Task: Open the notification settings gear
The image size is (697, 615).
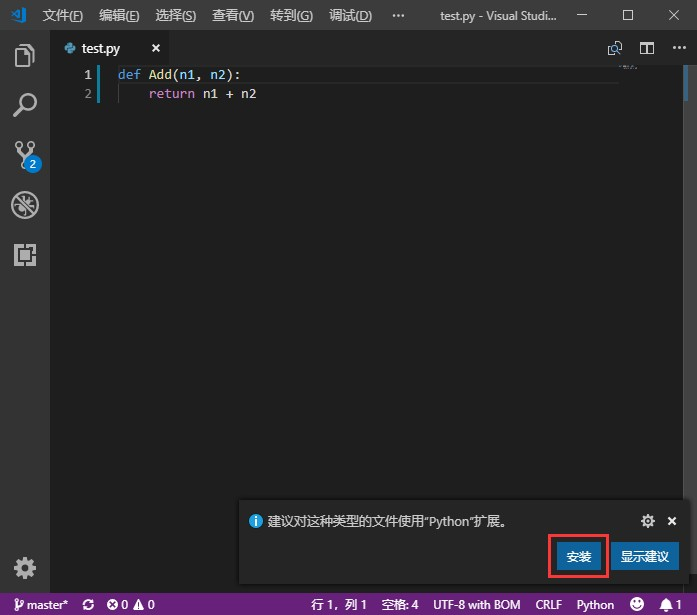Action: [648, 521]
